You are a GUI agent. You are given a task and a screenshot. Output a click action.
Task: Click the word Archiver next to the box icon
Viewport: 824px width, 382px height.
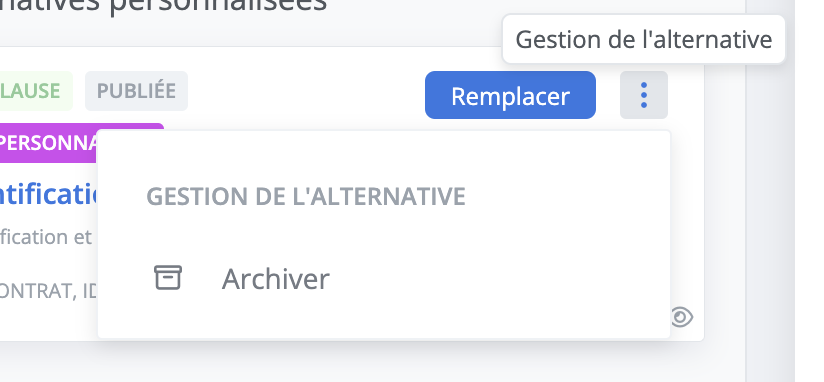[276, 278]
